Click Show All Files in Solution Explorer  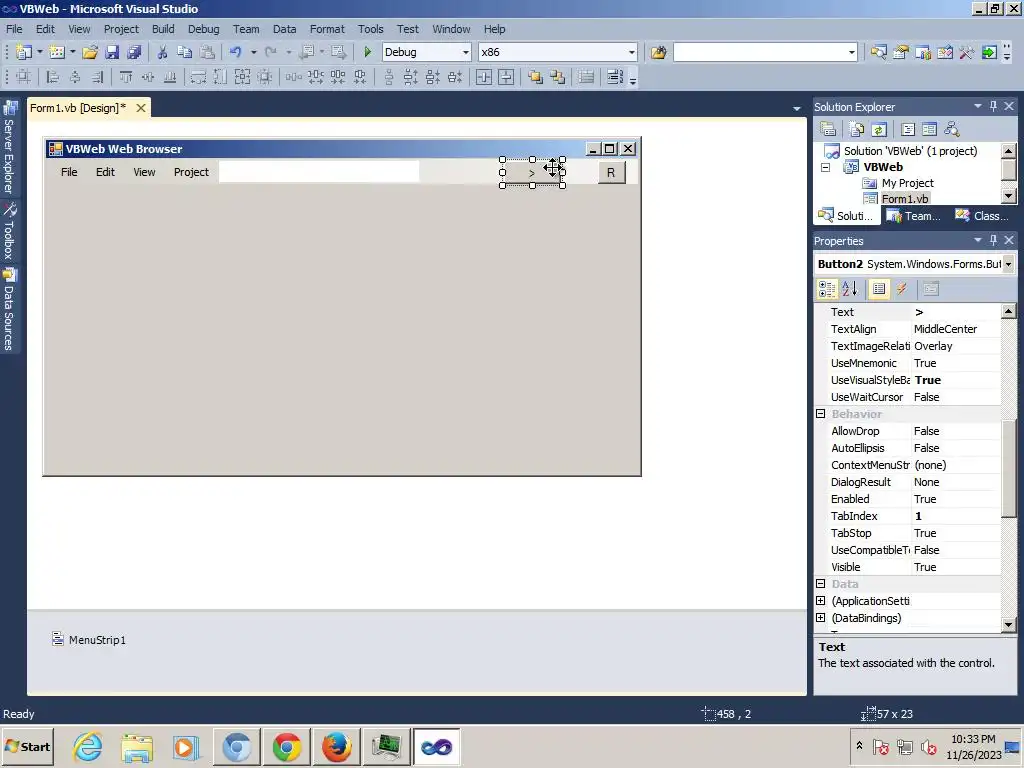coord(857,129)
